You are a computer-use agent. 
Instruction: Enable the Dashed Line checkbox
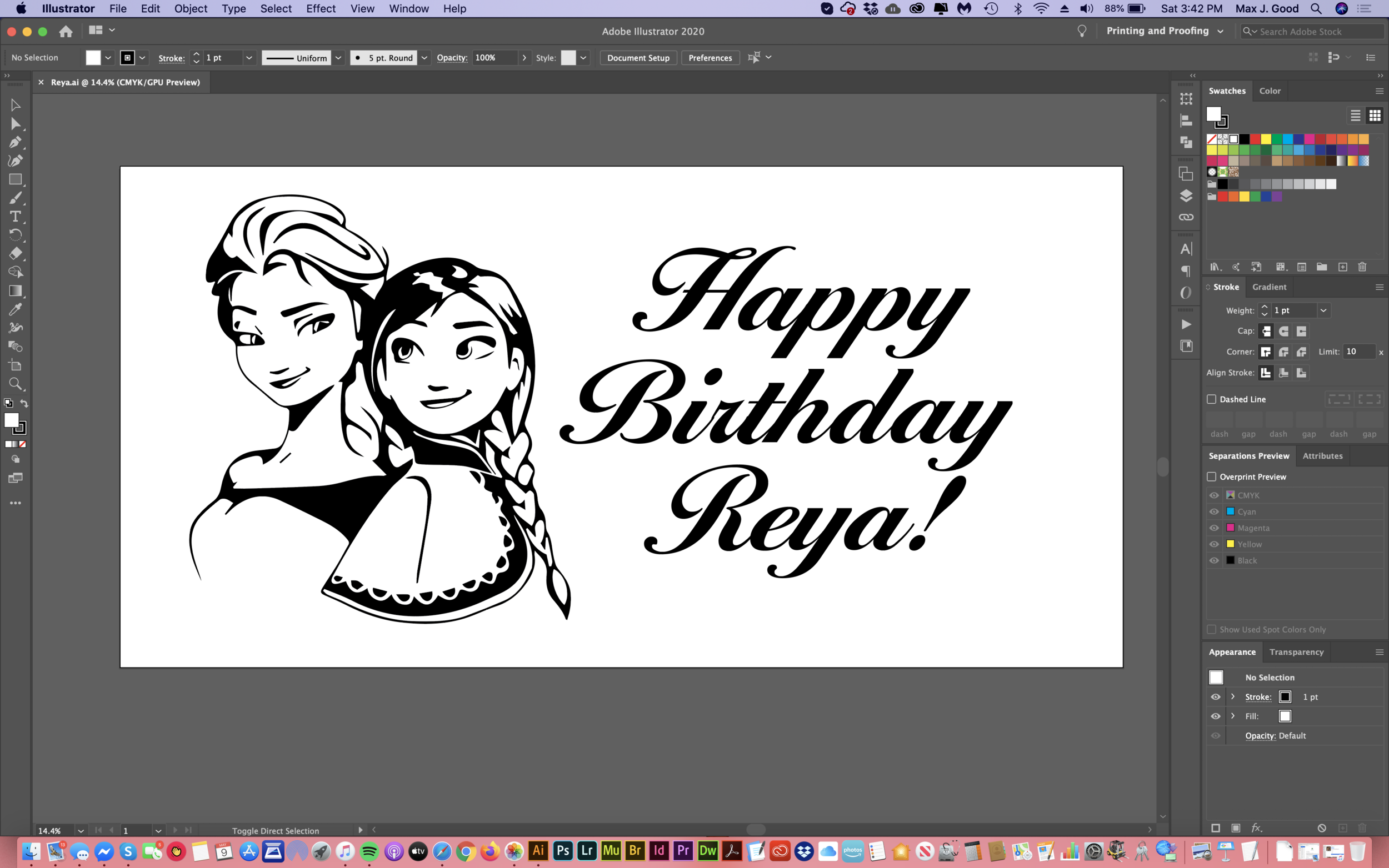(1212, 399)
